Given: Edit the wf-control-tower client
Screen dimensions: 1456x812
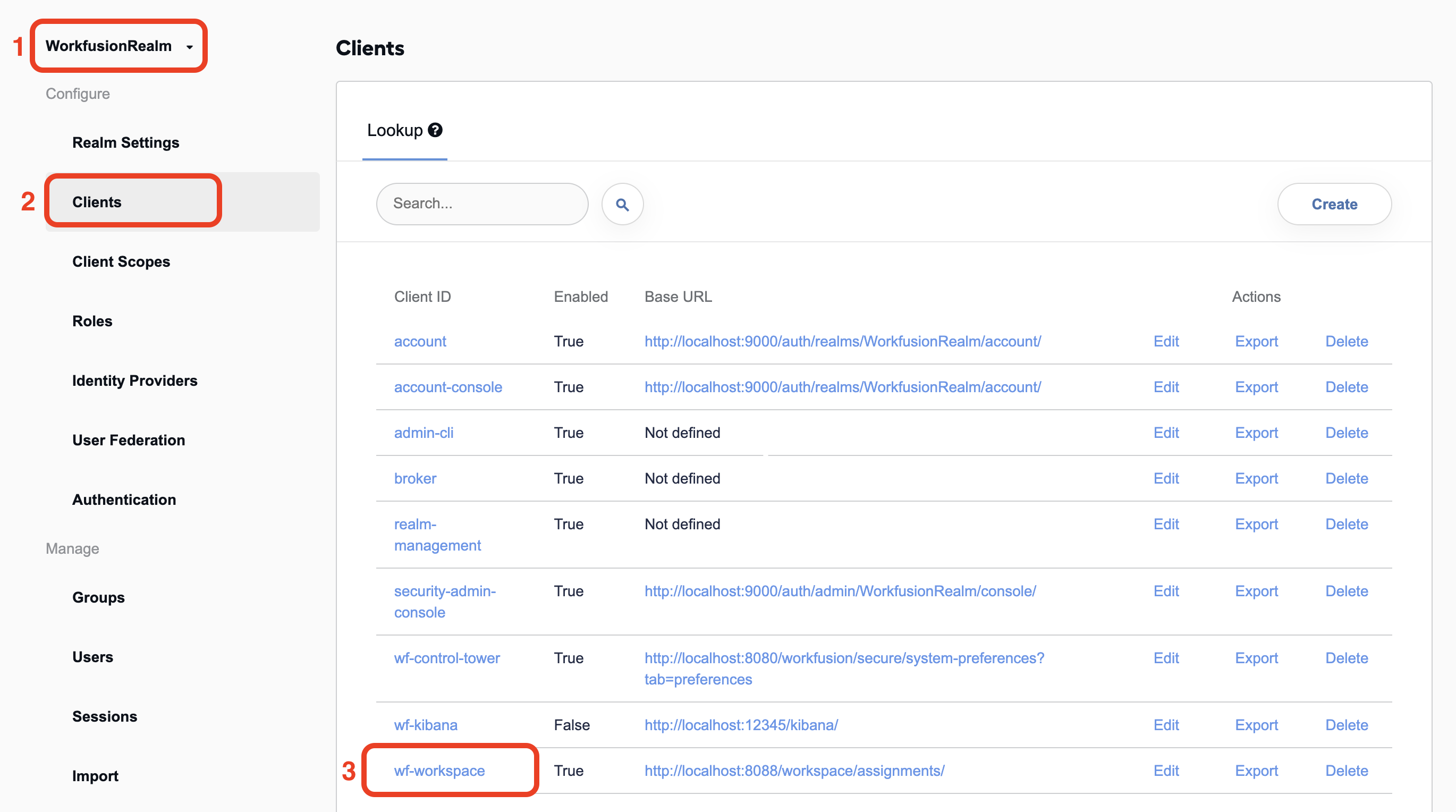Looking at the screenshot, I should click(x=1165, y=658).
